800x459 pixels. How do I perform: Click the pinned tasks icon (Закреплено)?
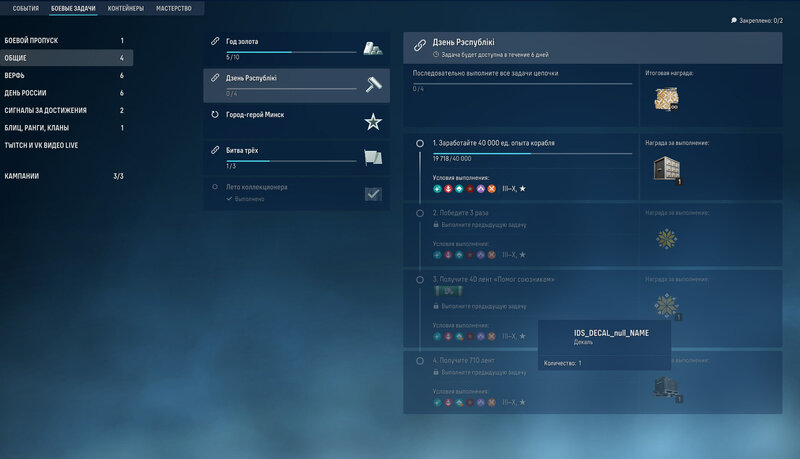[734, 20]
